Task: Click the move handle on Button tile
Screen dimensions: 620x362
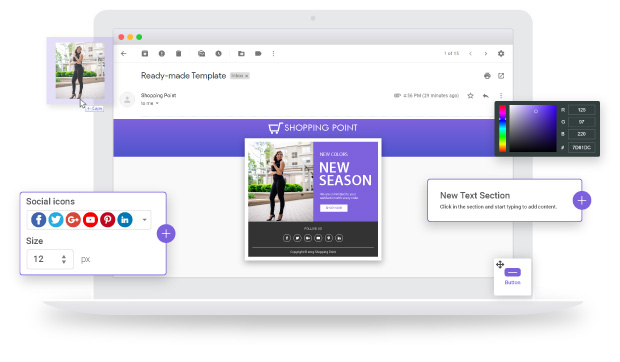Action: click(500, 264)
